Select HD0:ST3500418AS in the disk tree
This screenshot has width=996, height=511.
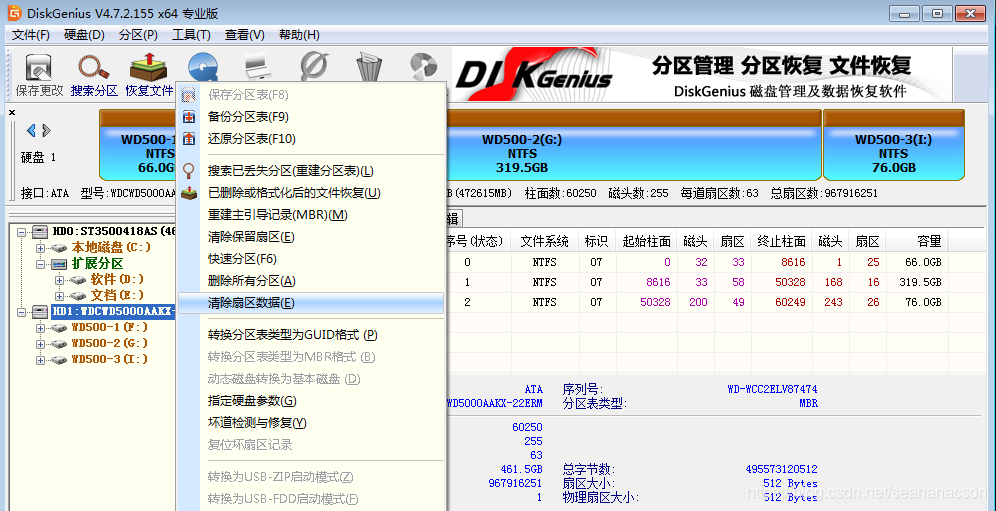tap(113, 231)
